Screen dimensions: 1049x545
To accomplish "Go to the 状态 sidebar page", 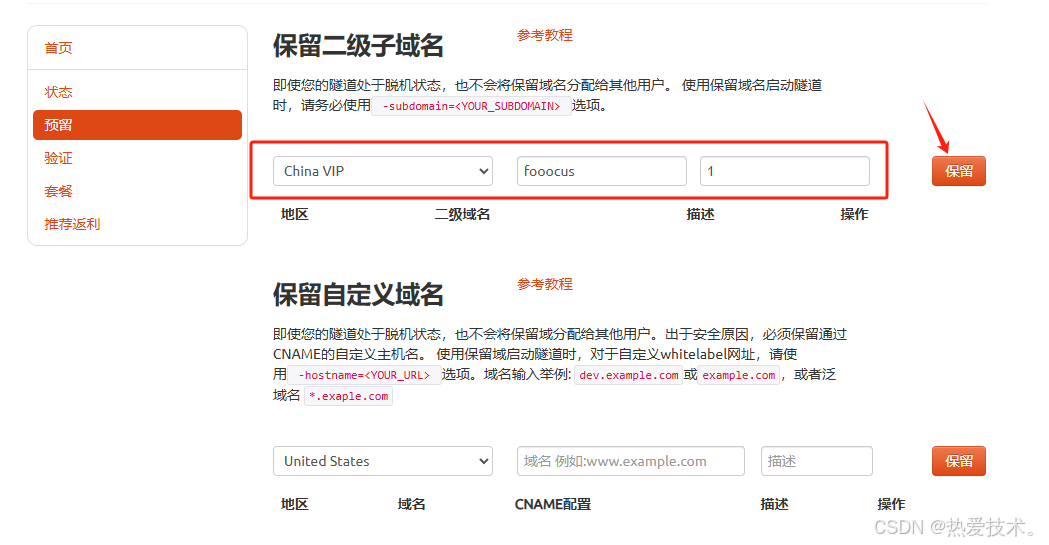I will [58, 92].
